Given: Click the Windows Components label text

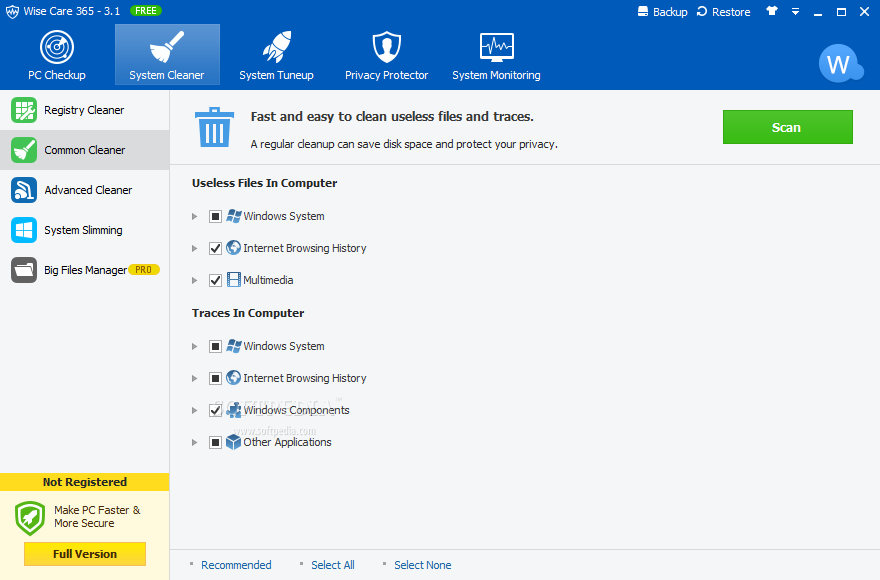Looking at the screenshot, I should (x=296, y=410).
